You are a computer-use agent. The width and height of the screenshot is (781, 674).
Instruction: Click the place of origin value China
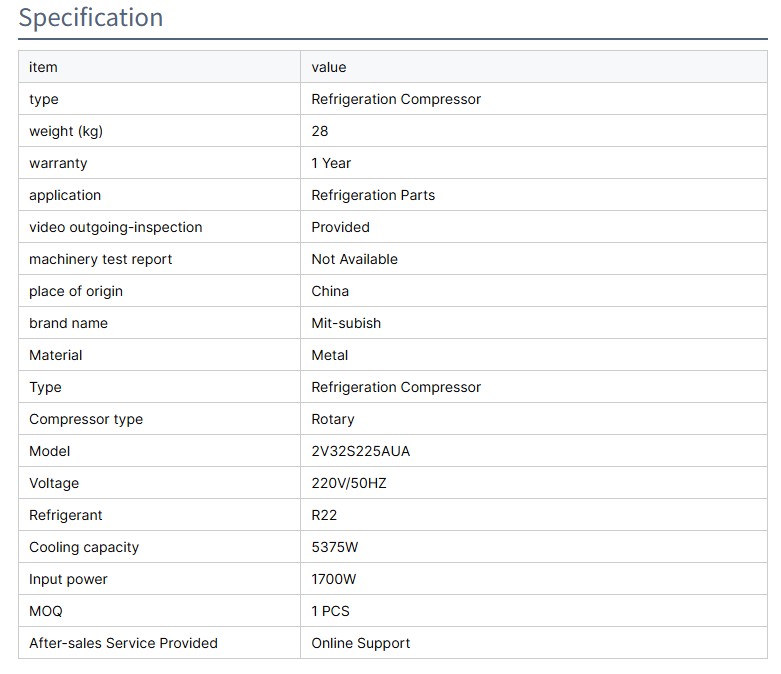(331, 291)
